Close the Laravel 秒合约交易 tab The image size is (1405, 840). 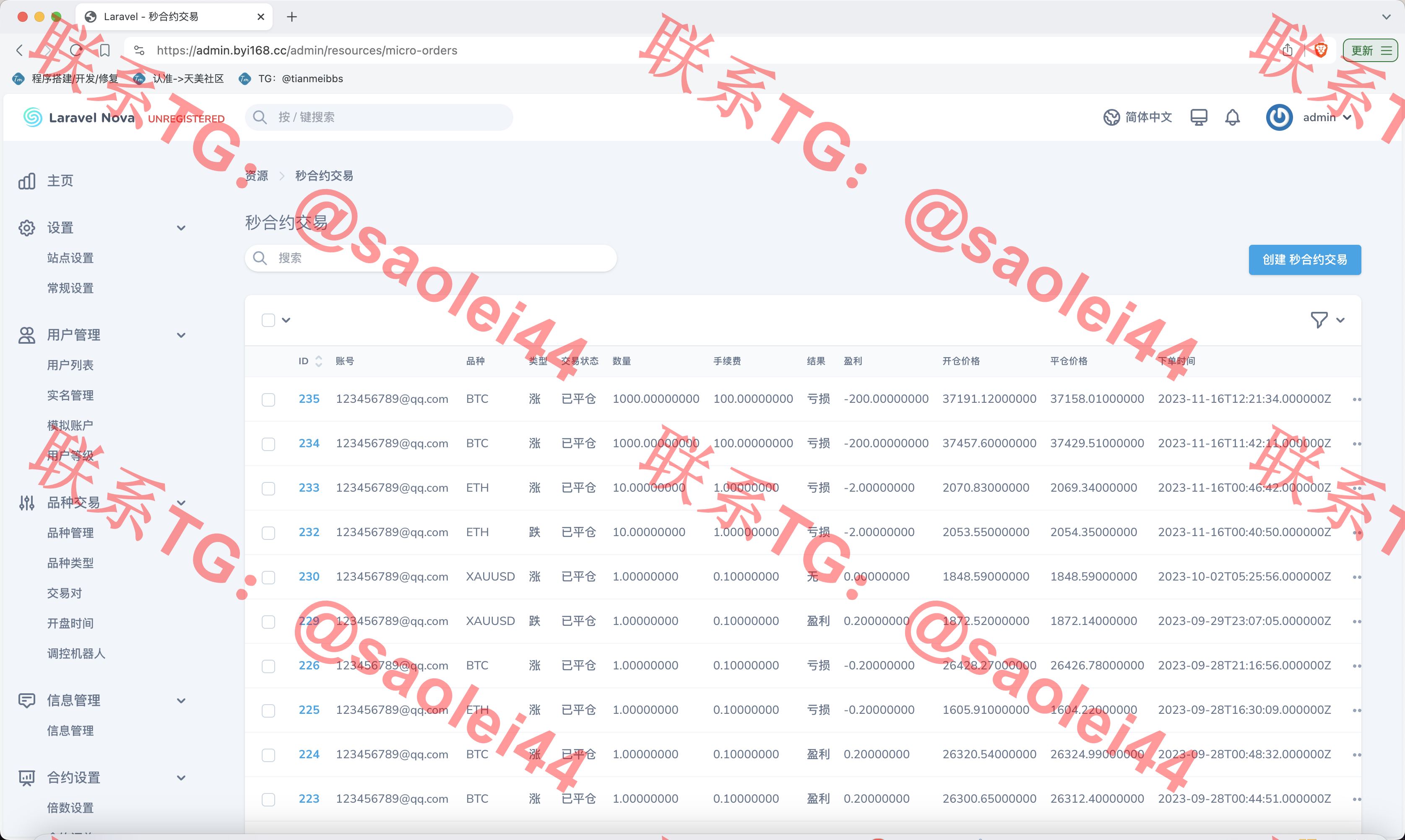click(x=260, y=17)
